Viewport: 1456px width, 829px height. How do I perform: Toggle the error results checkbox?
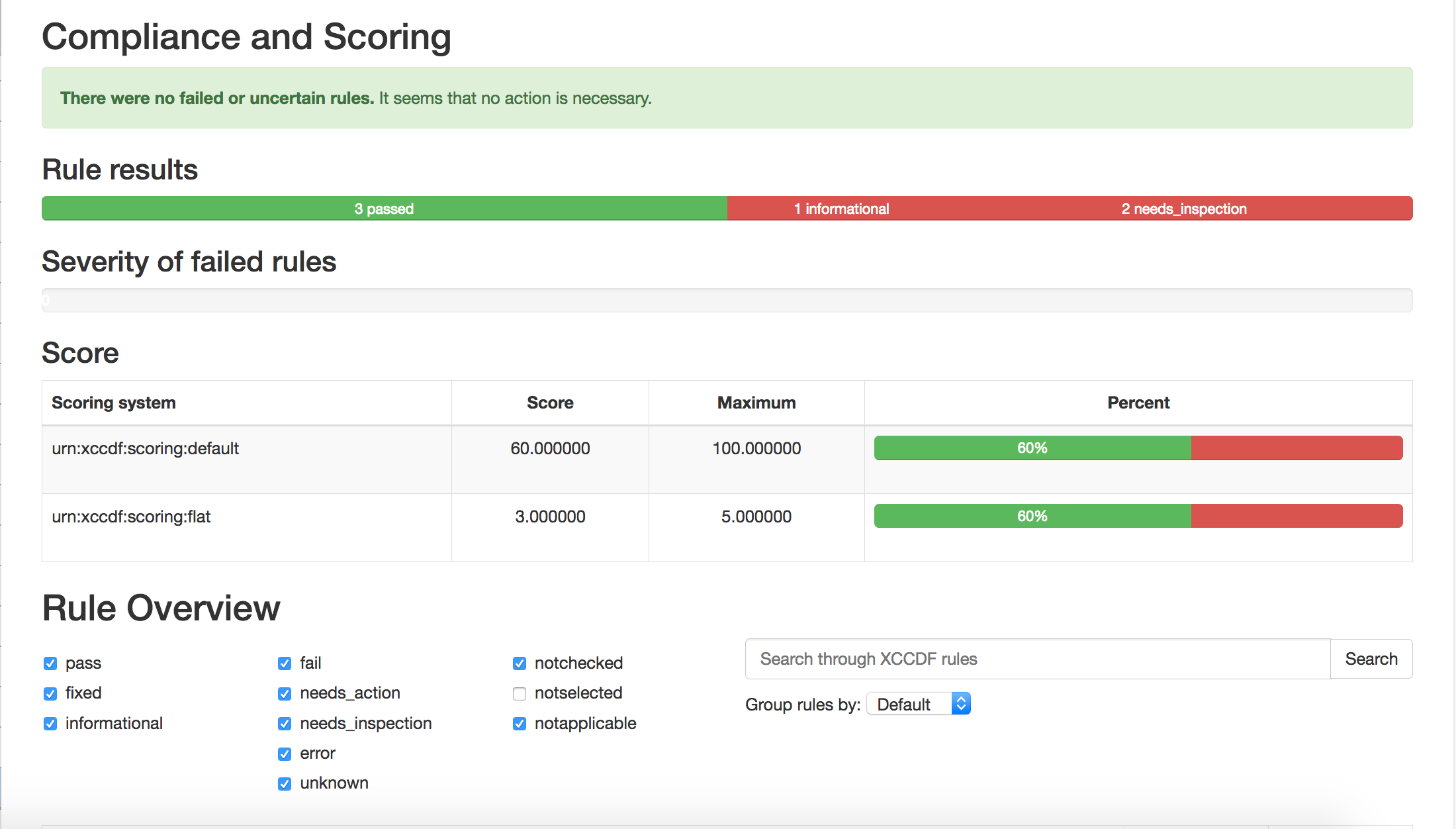click(x=285, y=754)
